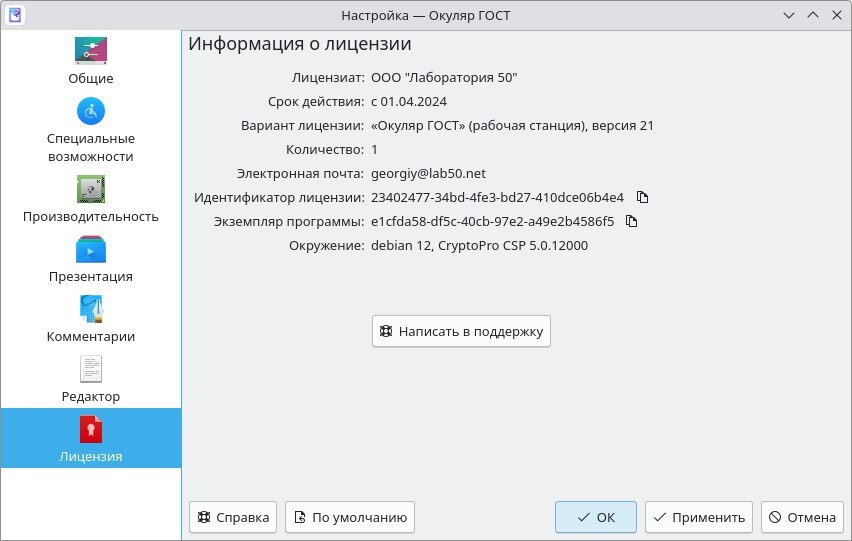
Task: Click the app icon in the title bar
Action: pyautogui.click(x=15, y=15)
